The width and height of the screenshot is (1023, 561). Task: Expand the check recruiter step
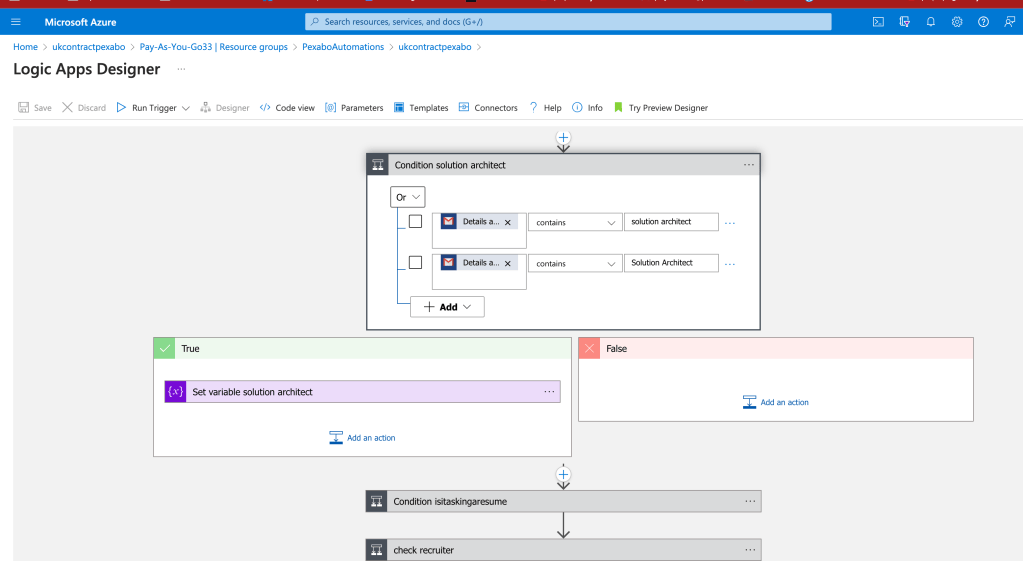(x=563, y=550)
